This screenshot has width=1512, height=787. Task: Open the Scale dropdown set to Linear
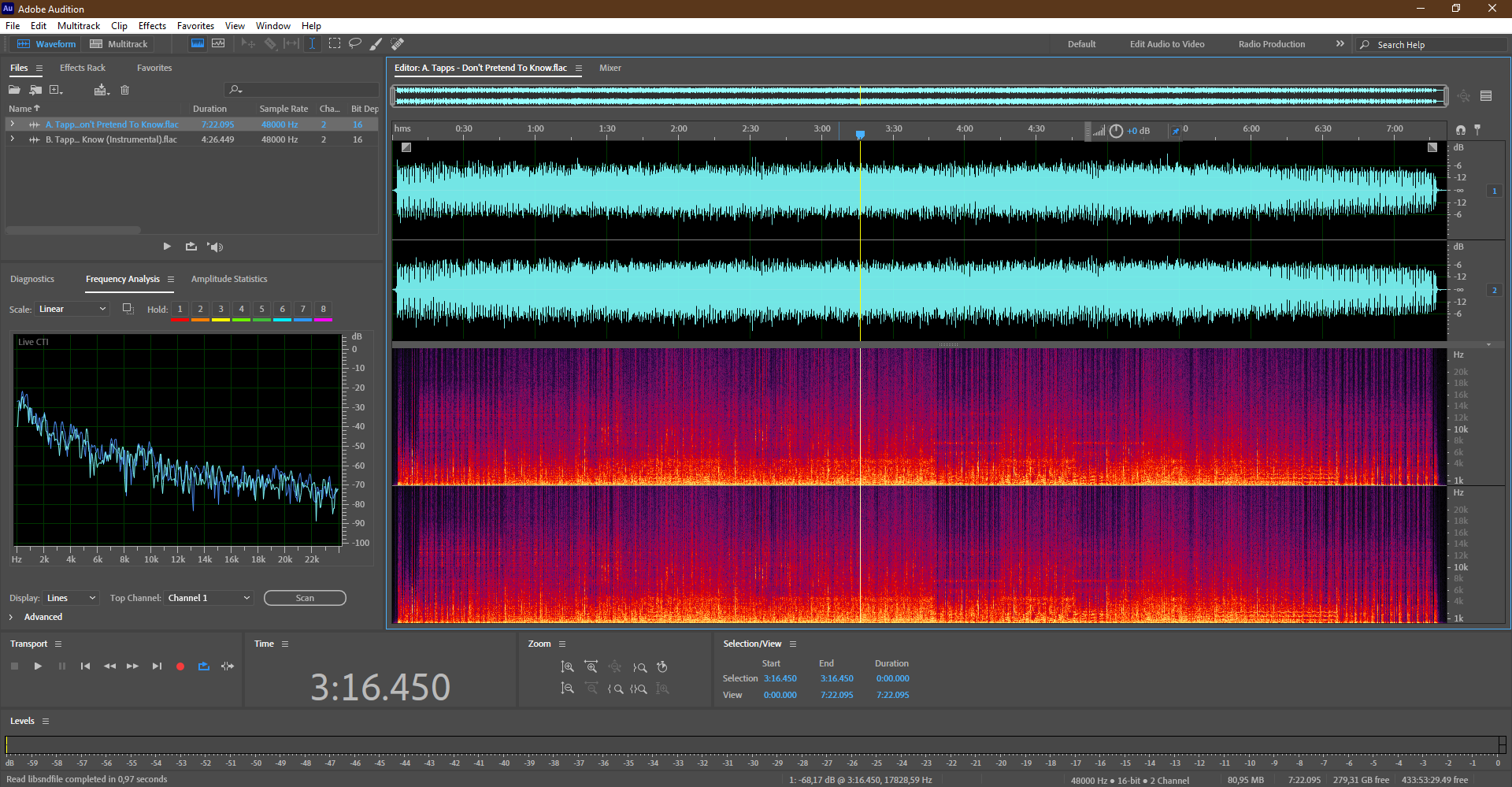pyautogui.click(x=72, y=309)
